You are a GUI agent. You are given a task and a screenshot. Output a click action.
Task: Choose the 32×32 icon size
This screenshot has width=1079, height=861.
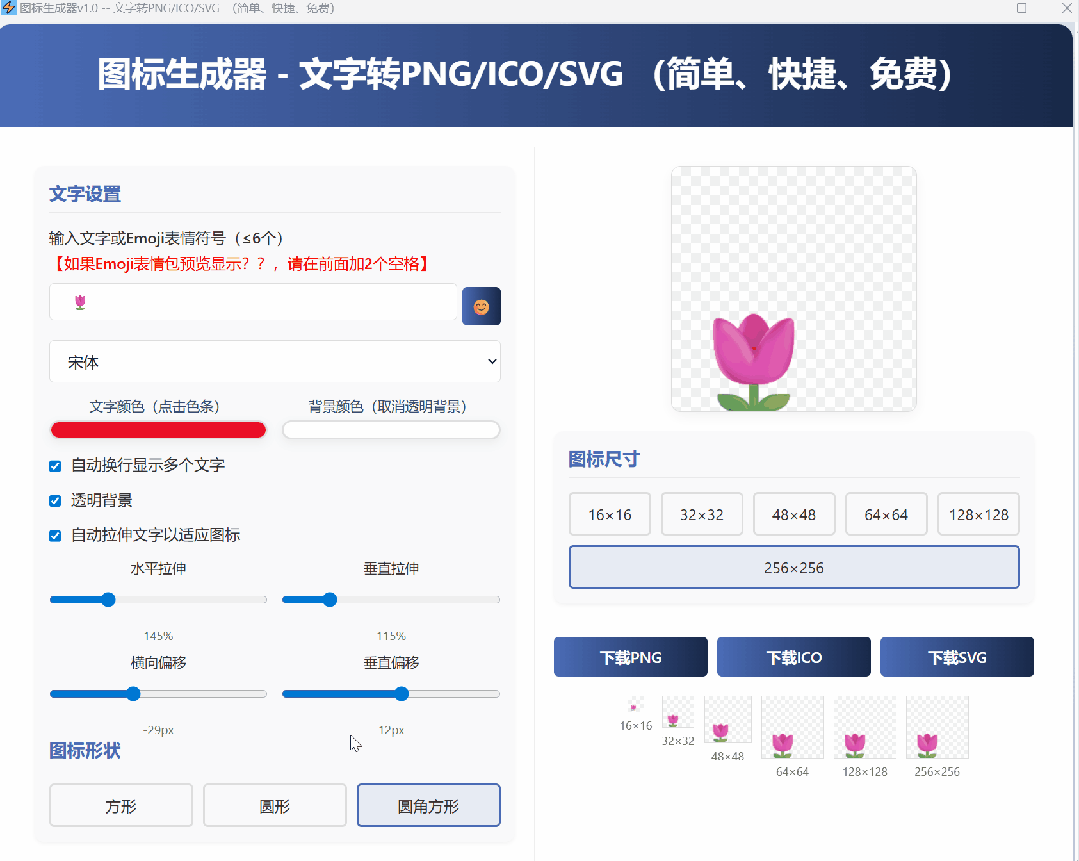point(702,514)
